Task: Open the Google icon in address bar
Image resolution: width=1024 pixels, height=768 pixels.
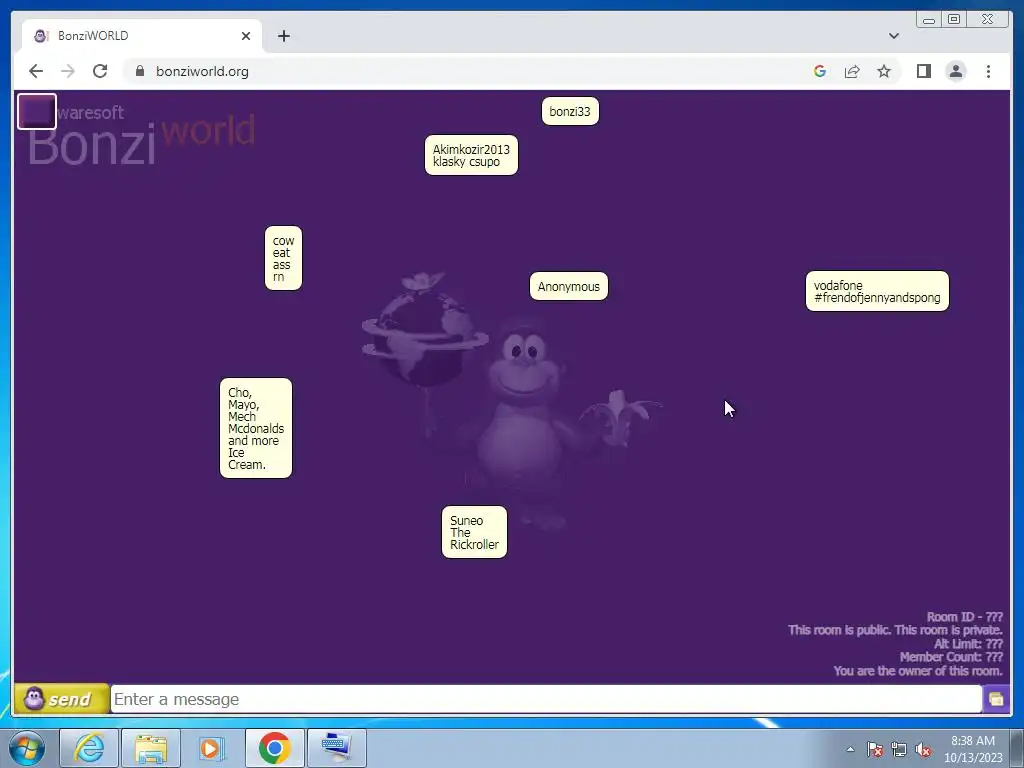Action: pos(820,71)
